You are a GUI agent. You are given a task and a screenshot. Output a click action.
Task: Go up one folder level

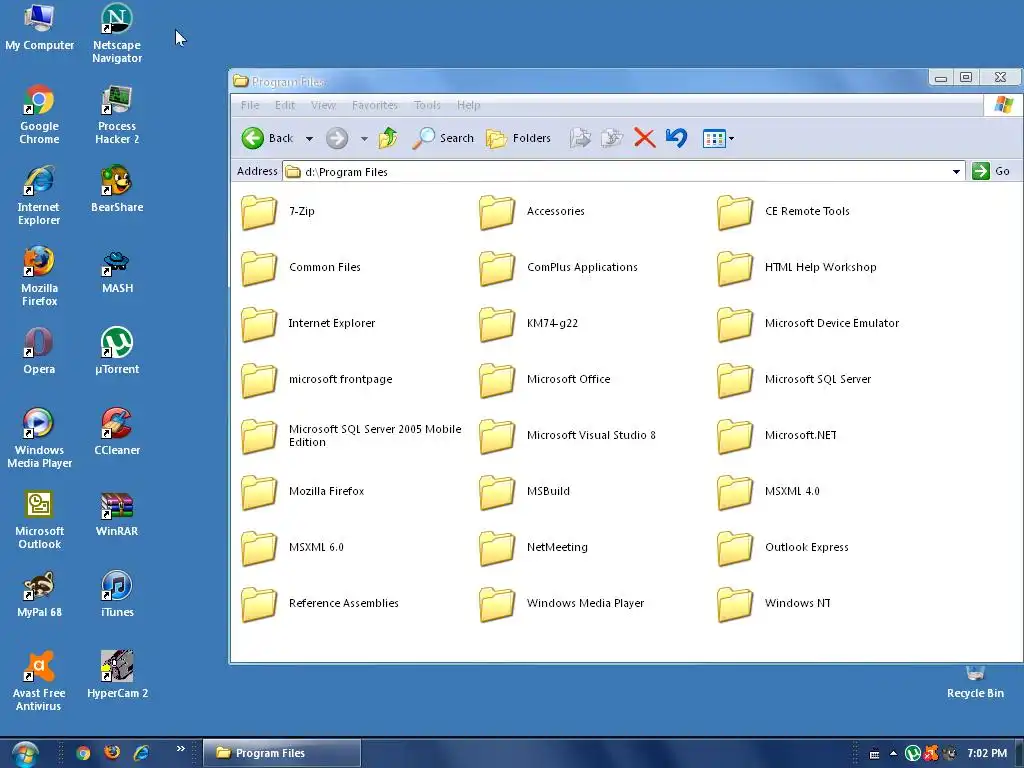coord(388,138)
